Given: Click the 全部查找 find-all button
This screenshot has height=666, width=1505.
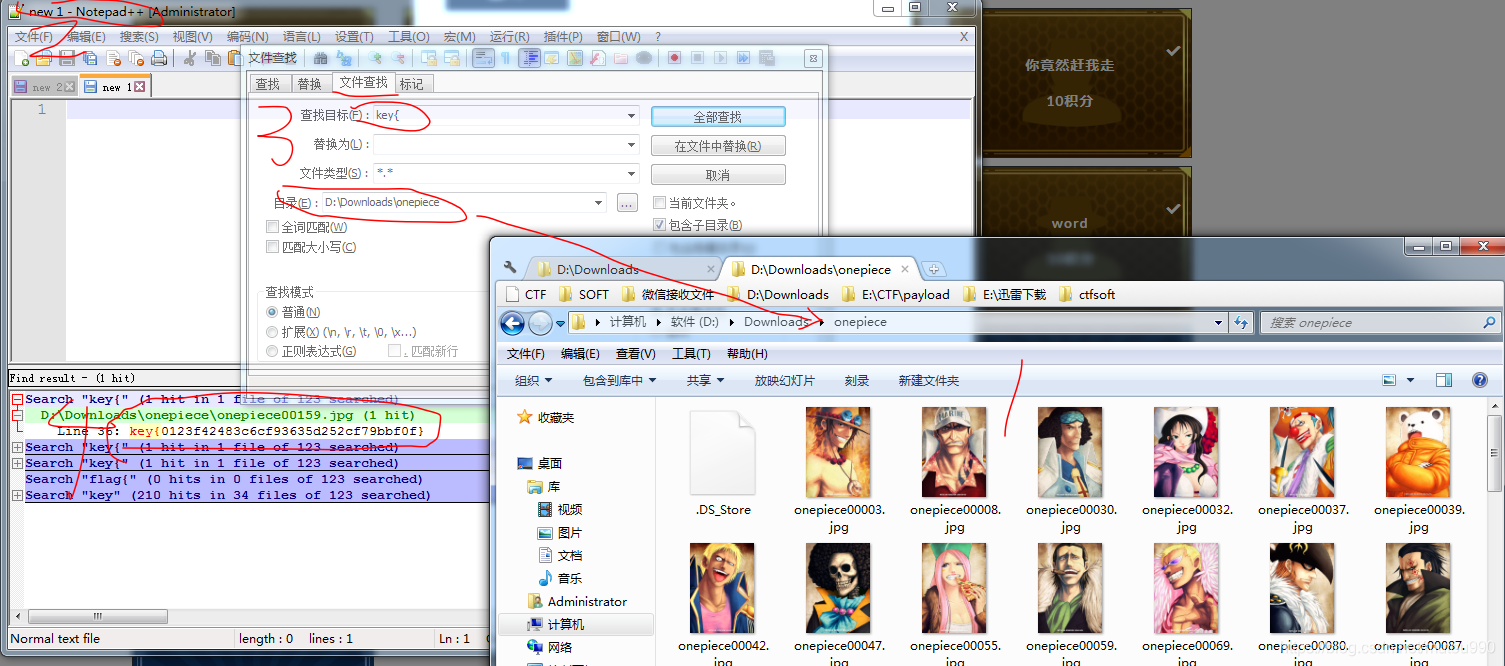Looking at the screenshot, I should (x=718, y=117).
